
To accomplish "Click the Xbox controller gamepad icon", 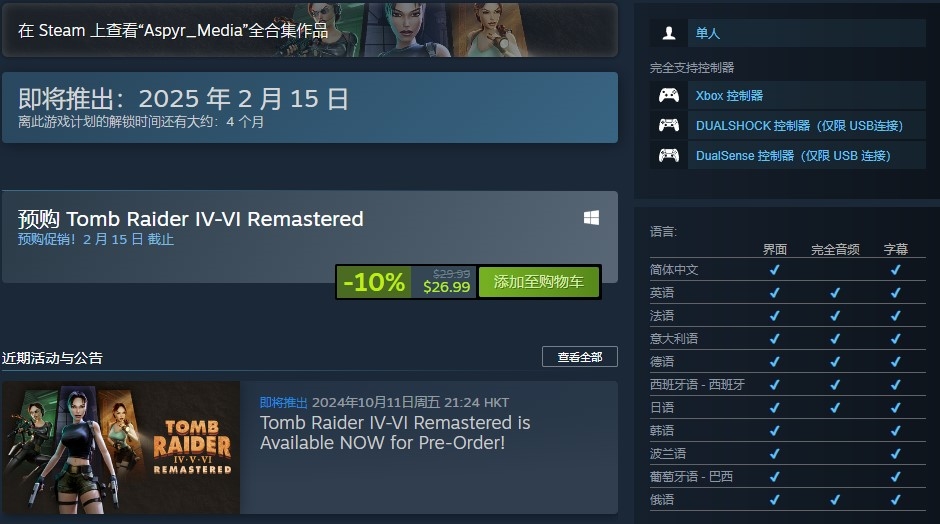I will tap(669, 95).
